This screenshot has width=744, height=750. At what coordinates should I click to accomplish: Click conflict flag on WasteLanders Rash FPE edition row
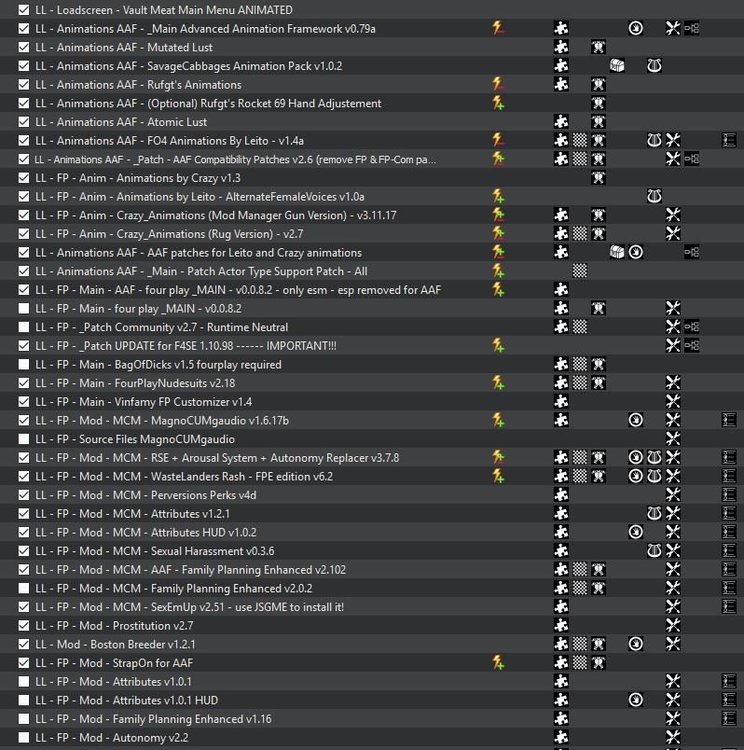tap(498, 476)
